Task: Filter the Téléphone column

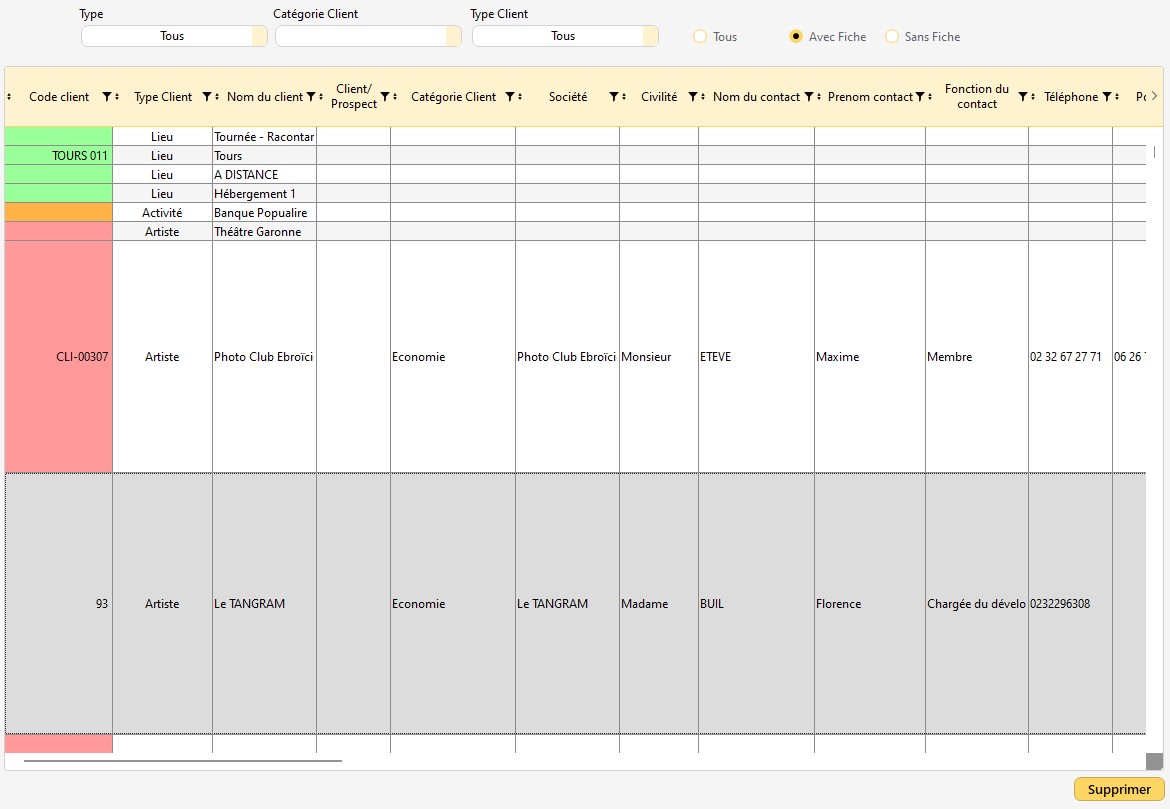Action: (1106, 97)
